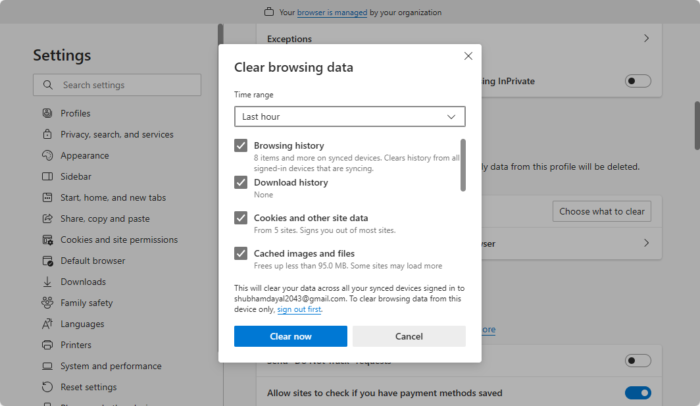Click the dialog's vertical scrollbar

(x=462, y=165)
